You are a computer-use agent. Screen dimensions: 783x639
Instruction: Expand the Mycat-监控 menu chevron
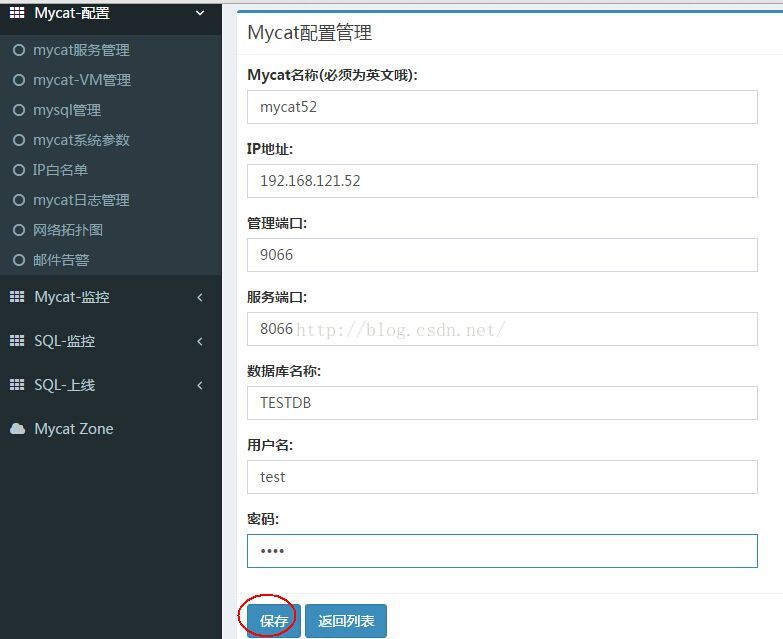[200, 297]
